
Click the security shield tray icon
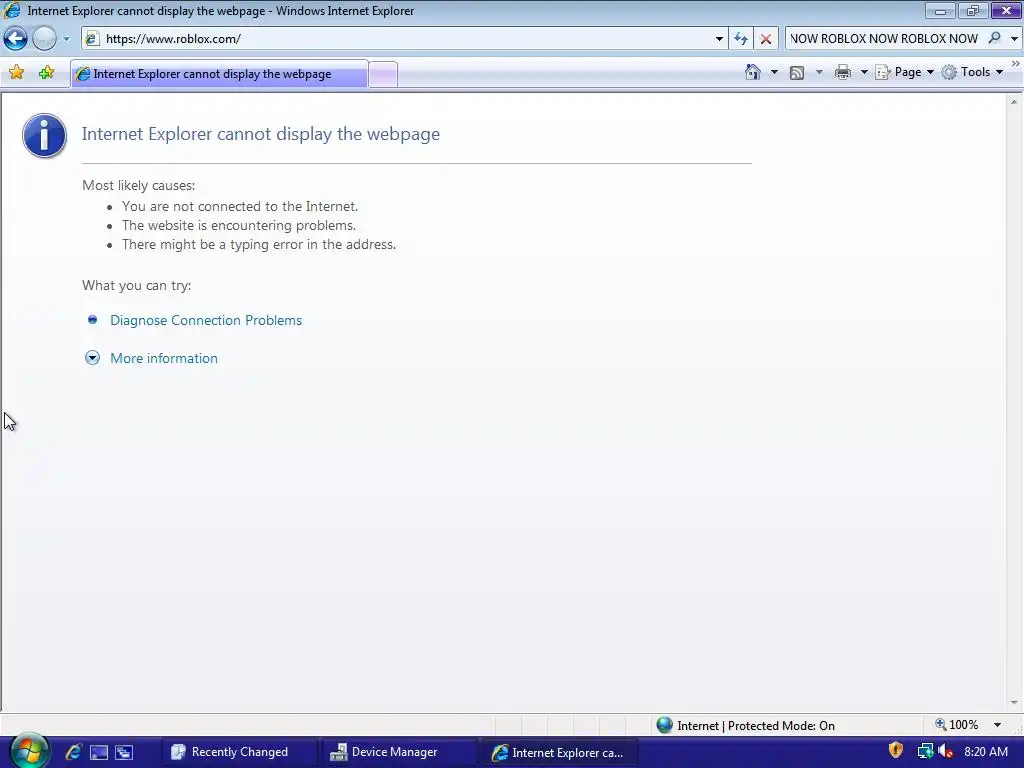(896, 750)
